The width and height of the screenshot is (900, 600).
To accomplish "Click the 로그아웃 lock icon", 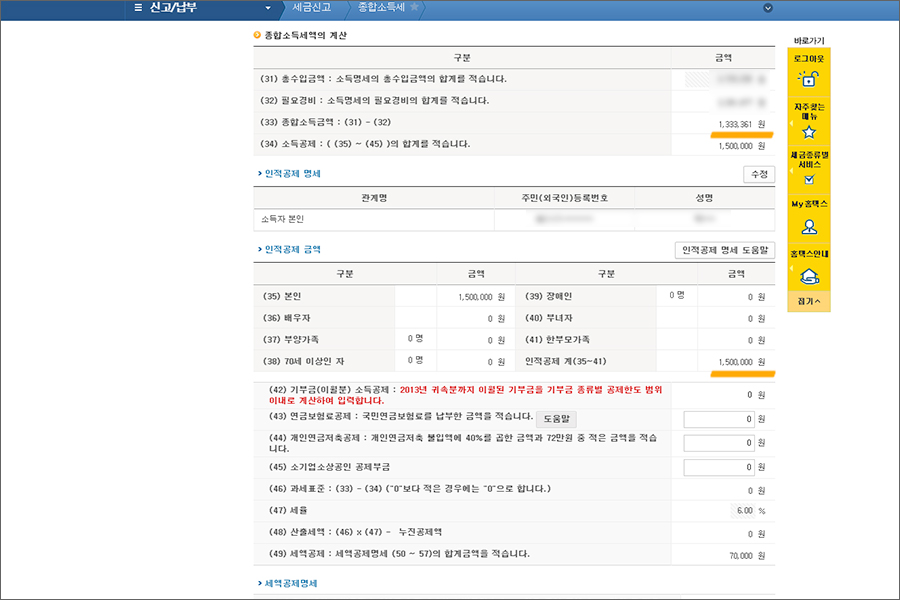I will (x=809, y=78).
